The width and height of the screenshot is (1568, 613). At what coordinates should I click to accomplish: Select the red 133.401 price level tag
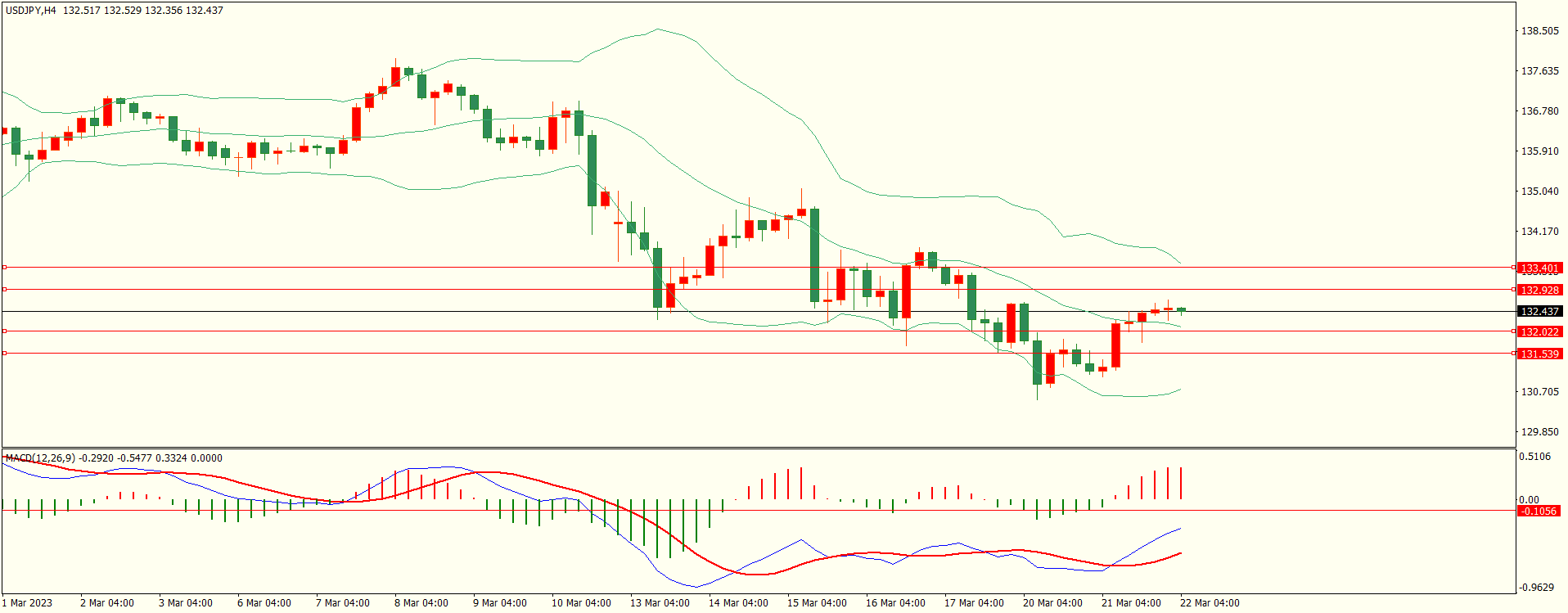tap(1539, 268)
